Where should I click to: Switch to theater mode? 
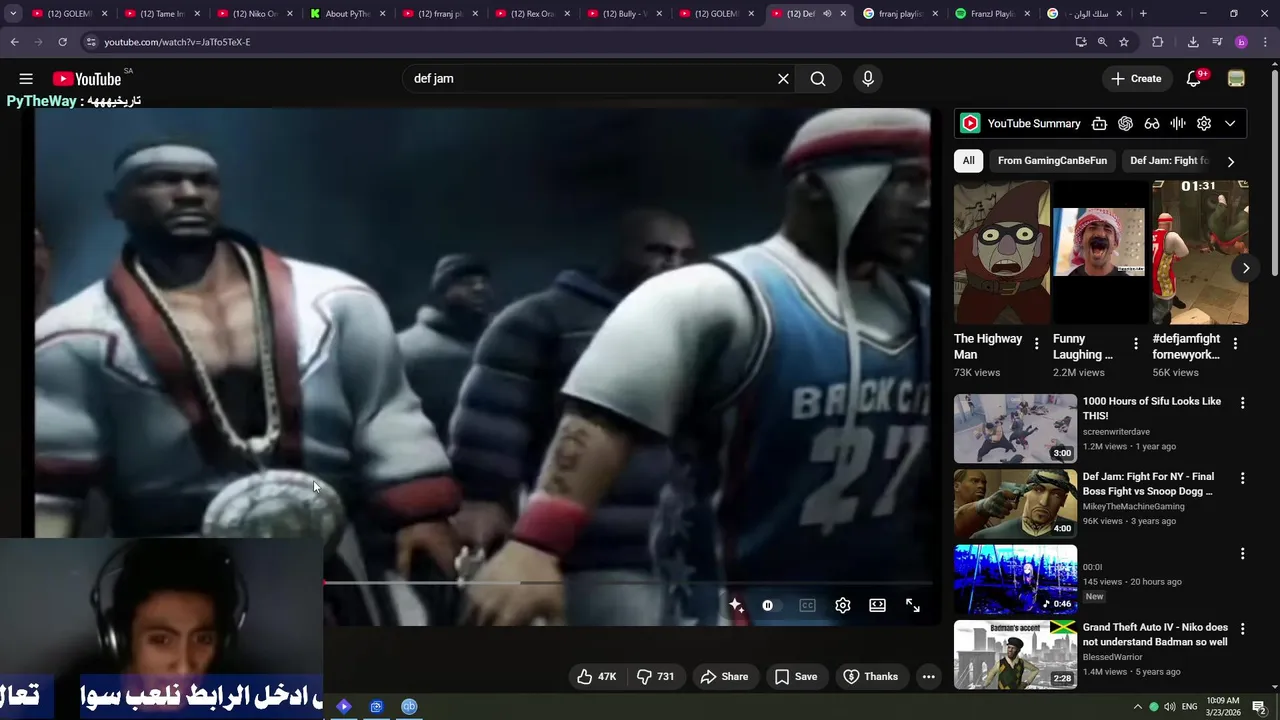[x=877, y=605]
